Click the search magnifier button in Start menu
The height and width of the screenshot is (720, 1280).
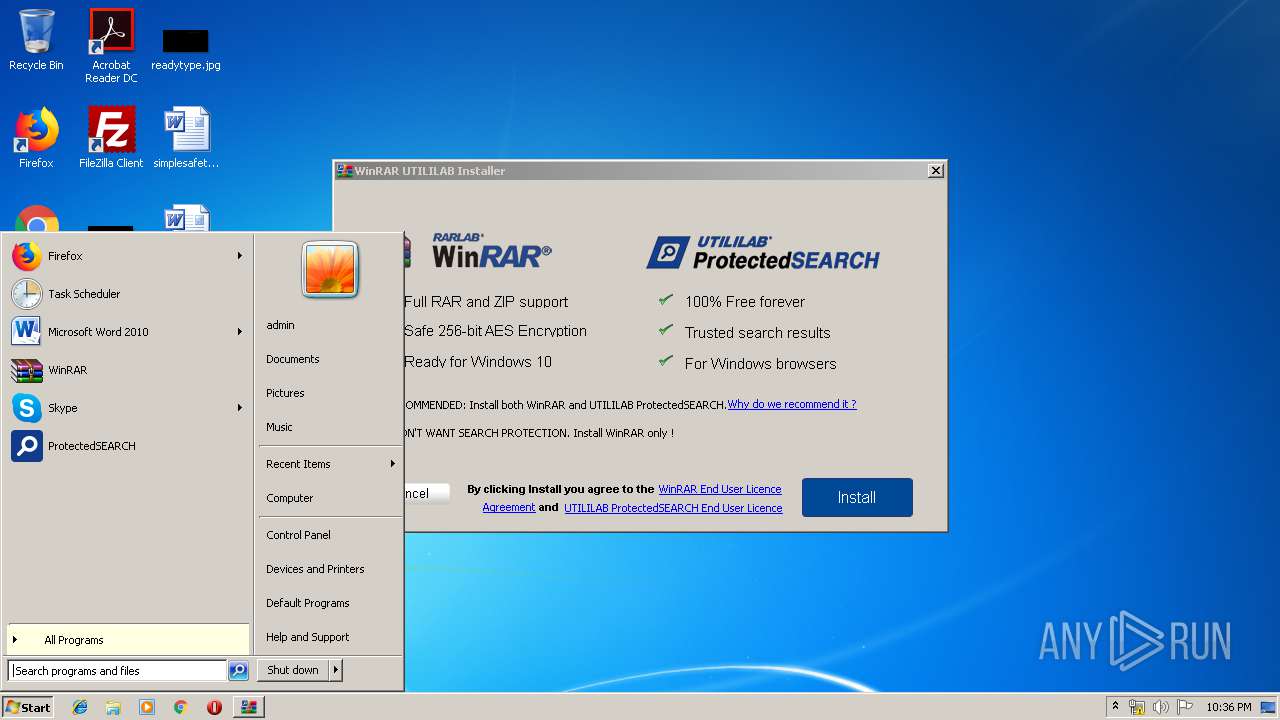[238, 671]
